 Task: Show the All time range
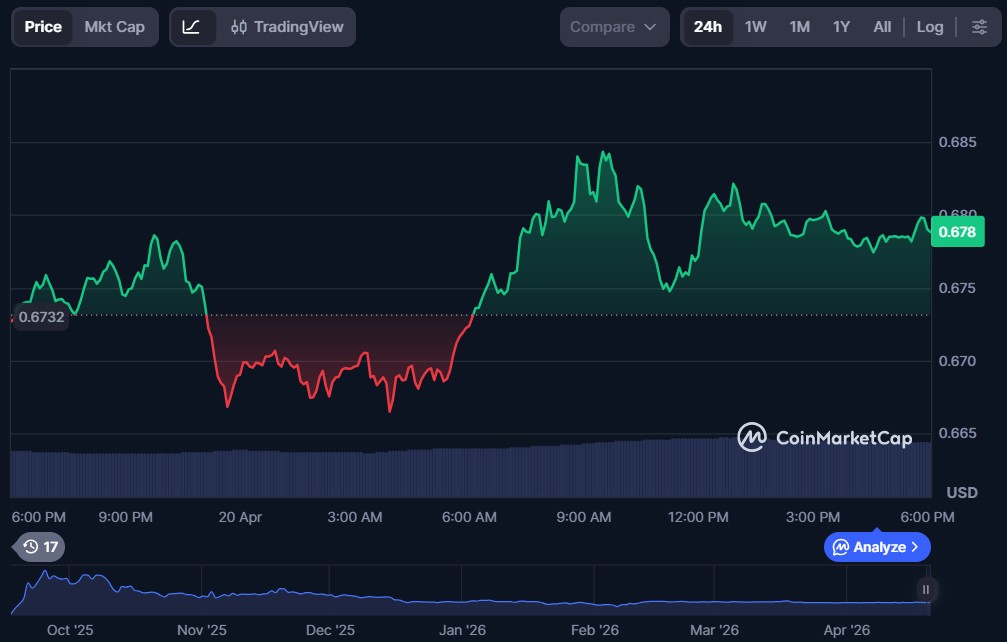tap(881, 27)
